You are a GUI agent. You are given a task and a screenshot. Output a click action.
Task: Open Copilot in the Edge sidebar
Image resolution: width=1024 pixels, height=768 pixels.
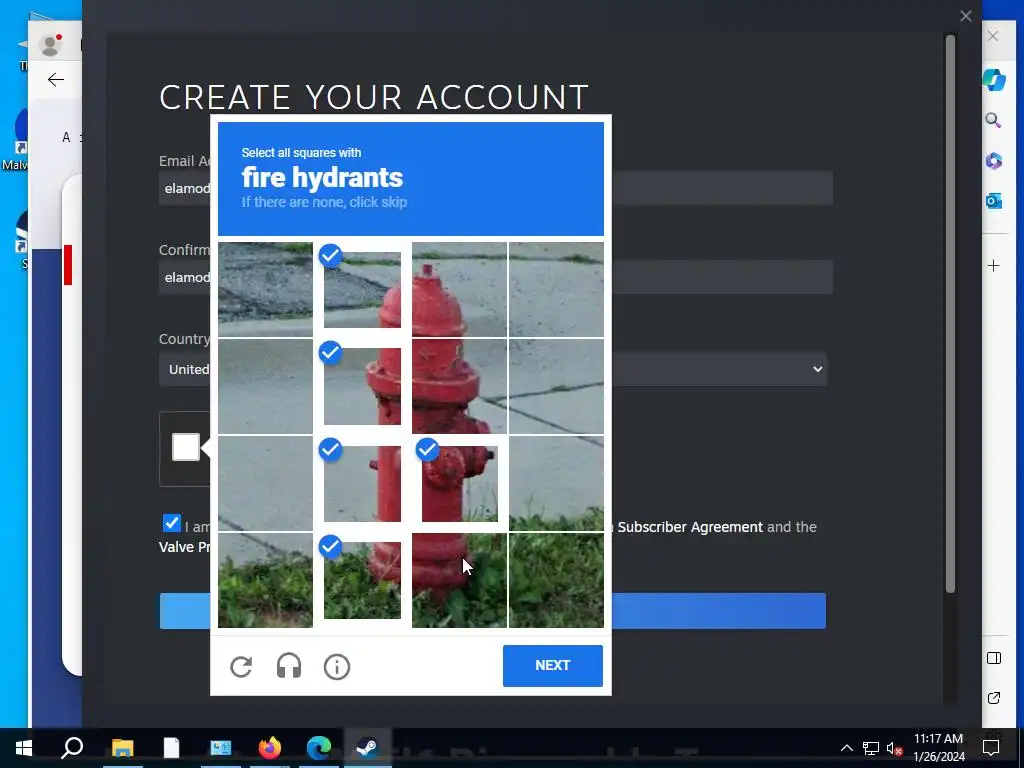coord(994,80)
